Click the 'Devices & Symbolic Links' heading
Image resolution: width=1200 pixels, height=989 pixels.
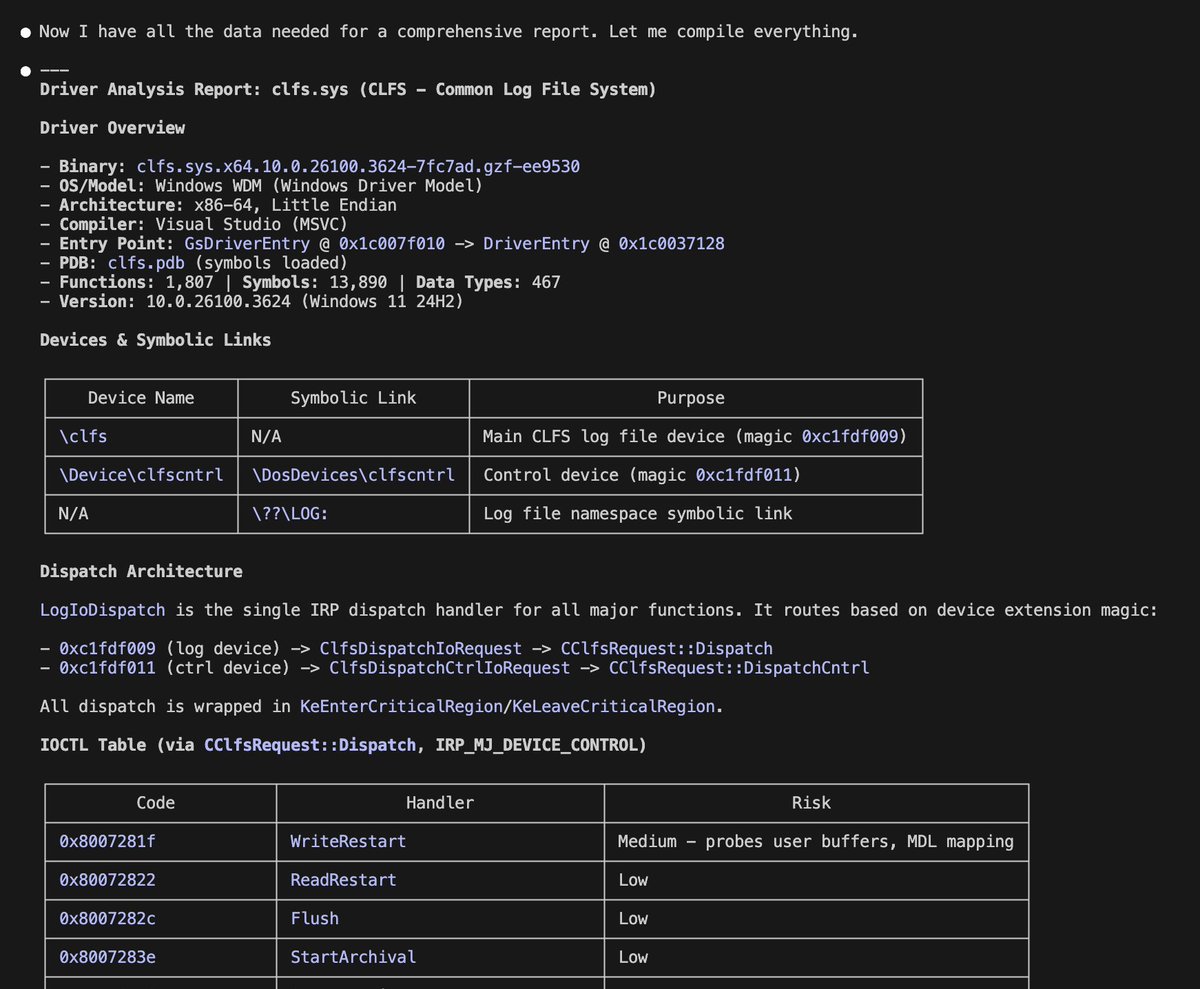155,340
